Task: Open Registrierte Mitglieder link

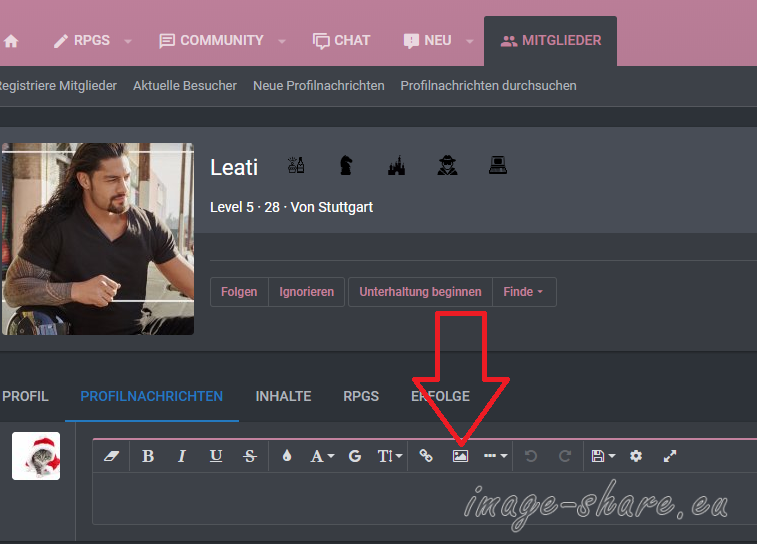Action: point(58,86)
